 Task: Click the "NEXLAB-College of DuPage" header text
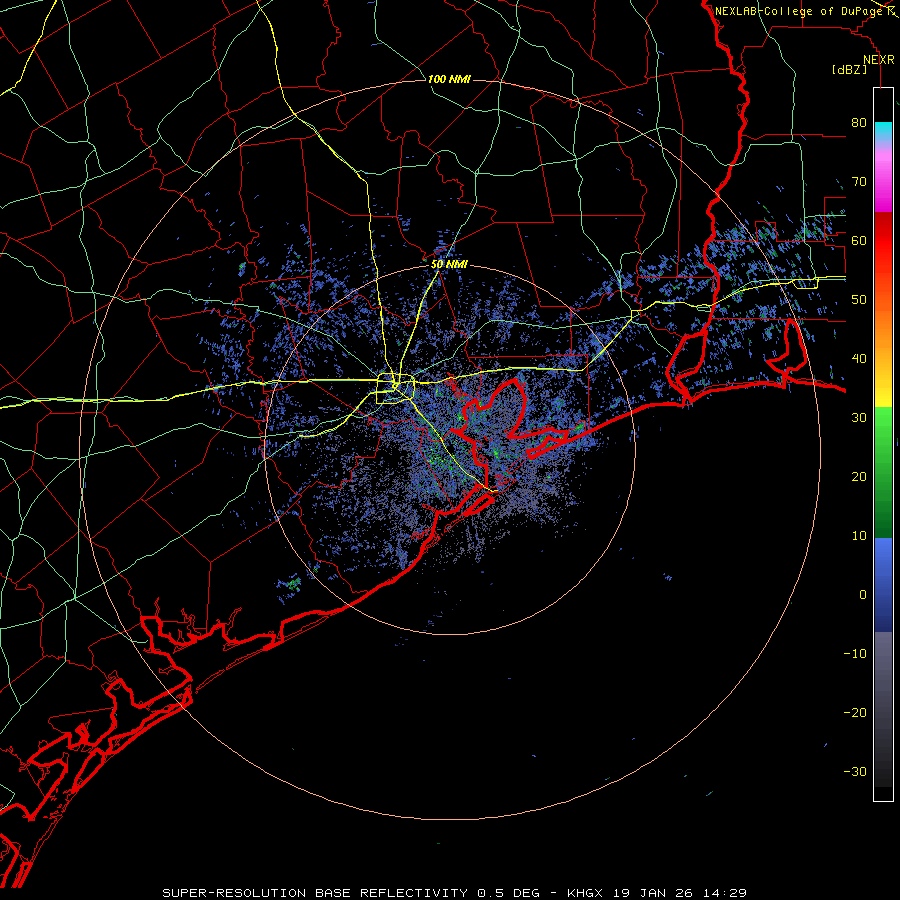point(798,11)
